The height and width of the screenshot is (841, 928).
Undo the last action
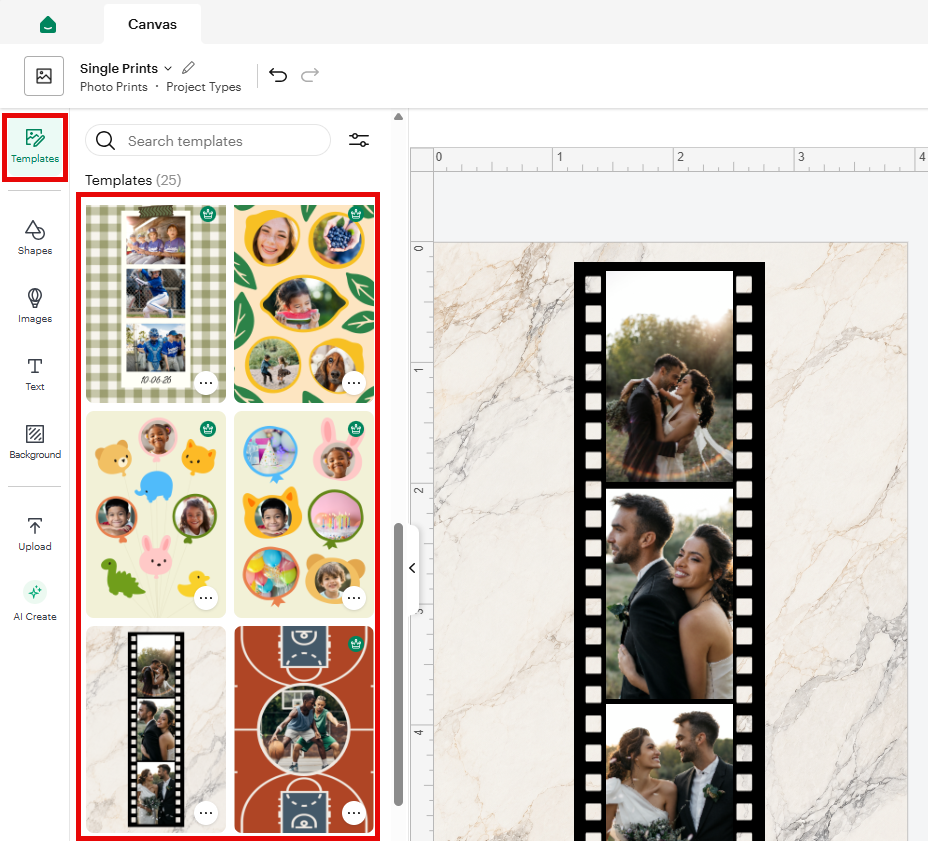point(278,75)
